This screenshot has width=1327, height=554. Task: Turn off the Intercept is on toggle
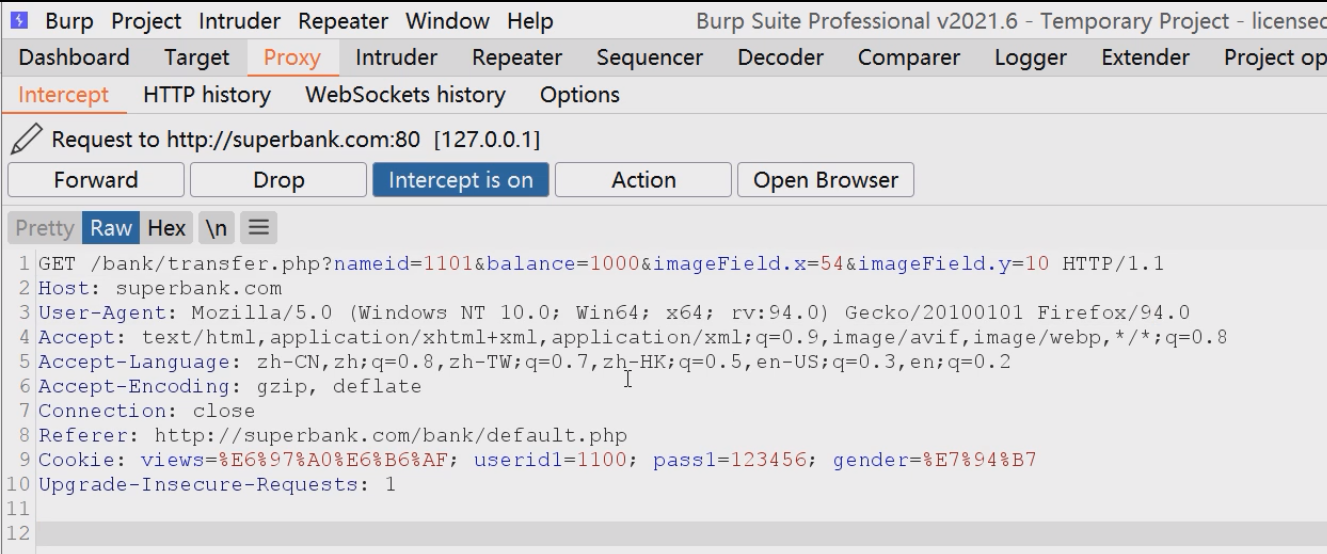[x=460, y=180]
